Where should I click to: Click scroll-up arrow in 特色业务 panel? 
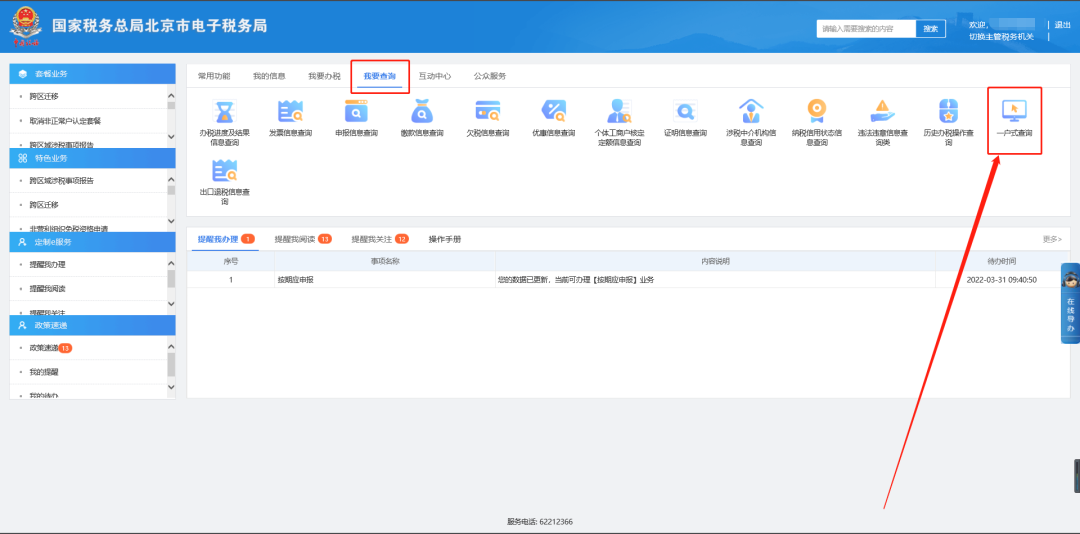pyautogui.click(x=171, y=180)
